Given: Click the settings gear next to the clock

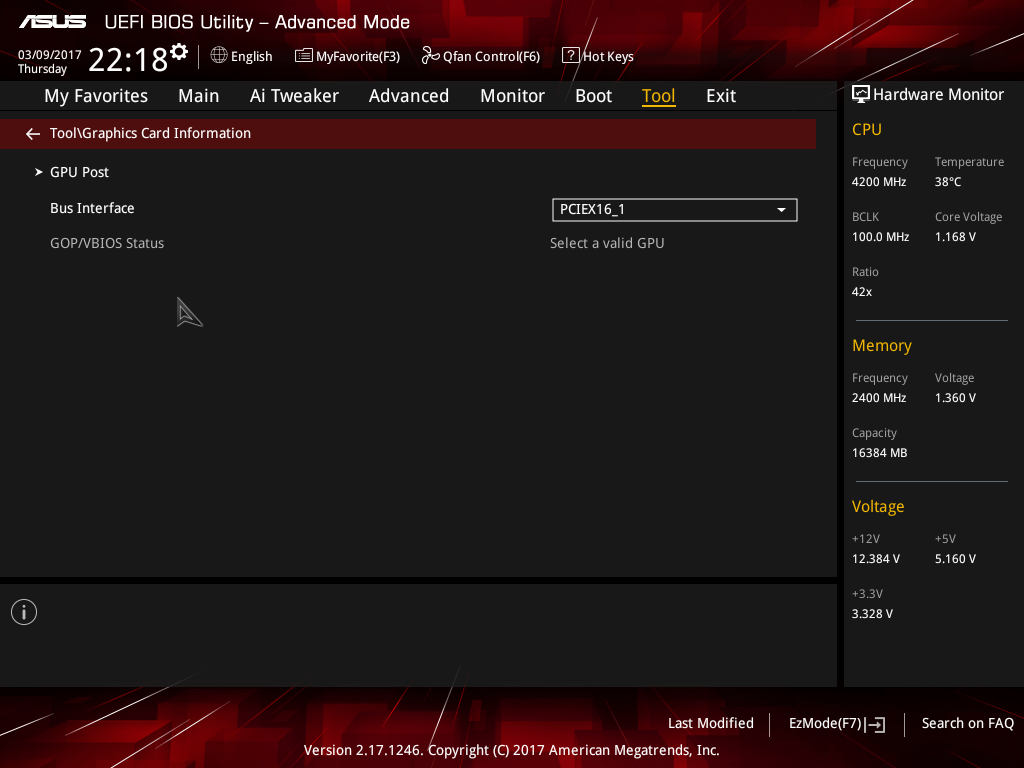Looking at the screenshot, I should click(179, 52).
